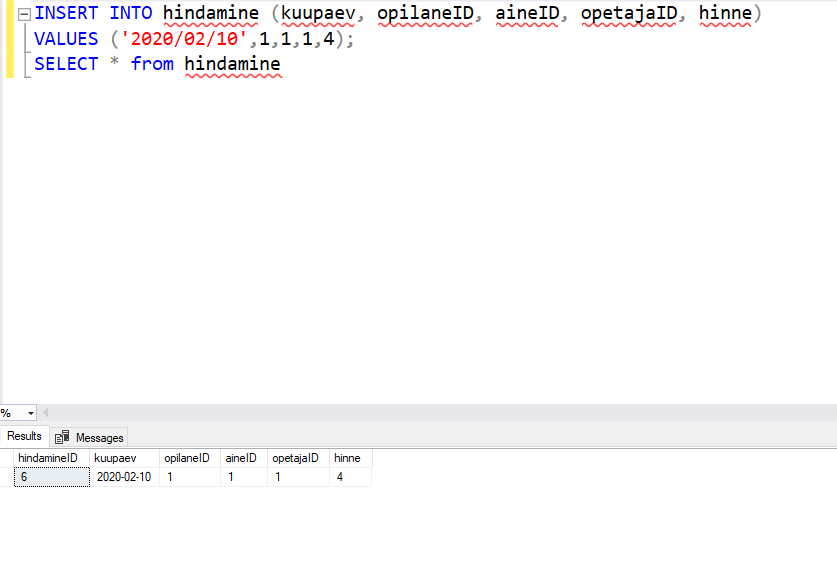Screen dimensions: 837x564
Task: Open the zoom percentage dropdown
Action: point(30,413)
